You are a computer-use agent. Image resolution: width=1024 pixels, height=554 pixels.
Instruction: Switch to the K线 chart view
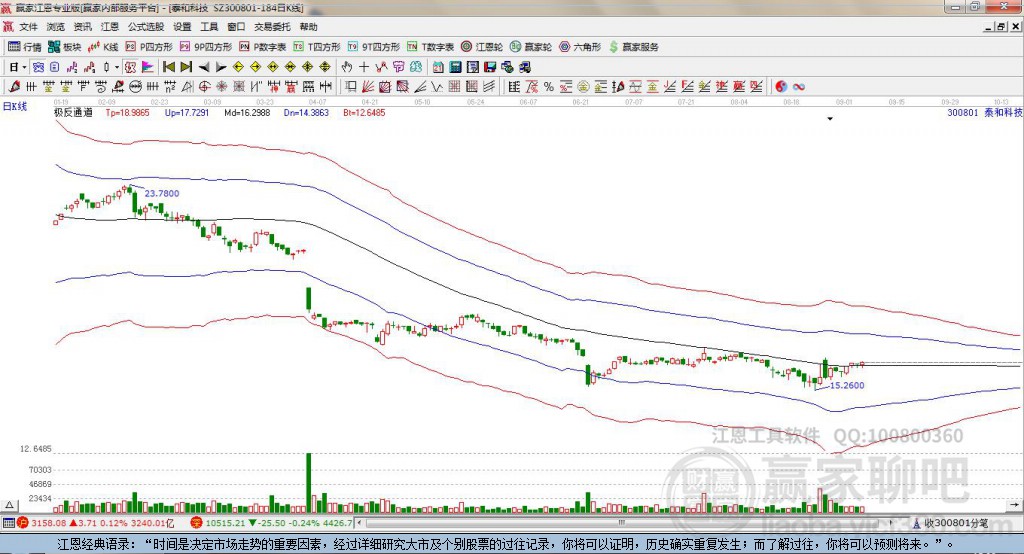(103, 47)
